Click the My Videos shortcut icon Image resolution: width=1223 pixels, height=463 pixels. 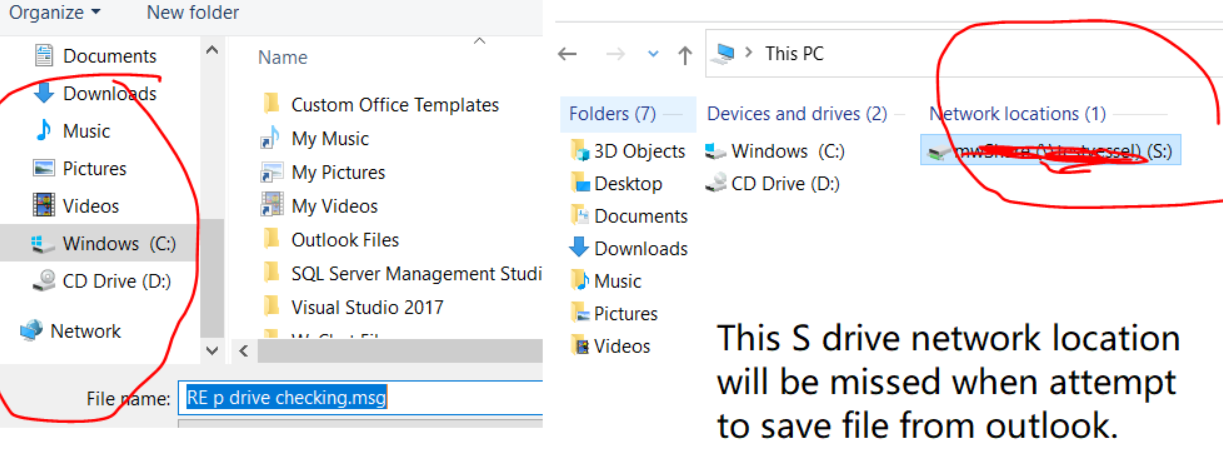[x=271, y=206]
